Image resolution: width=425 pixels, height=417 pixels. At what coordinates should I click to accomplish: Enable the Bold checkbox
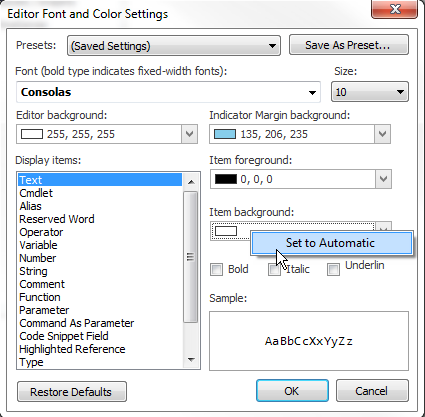(x=216, y=269)
